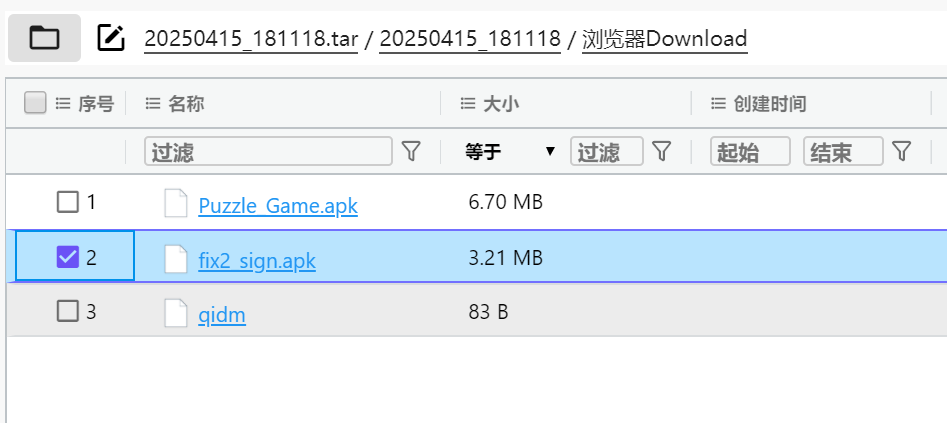Open the 等于 comparison dropdown
Screen dimensions: 947x423
510,151
